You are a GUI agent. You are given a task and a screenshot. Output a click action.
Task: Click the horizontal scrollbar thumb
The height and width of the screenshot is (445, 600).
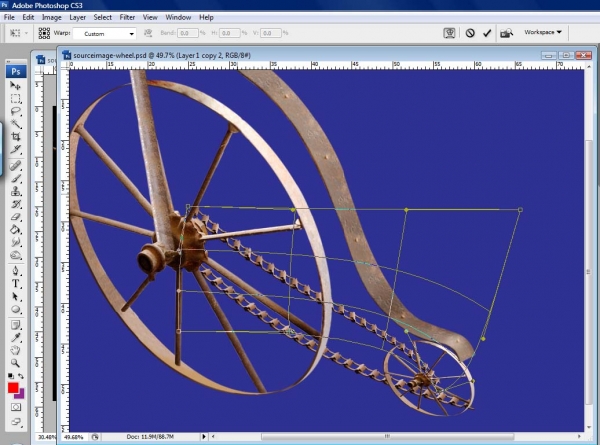(x=387, y=437)
